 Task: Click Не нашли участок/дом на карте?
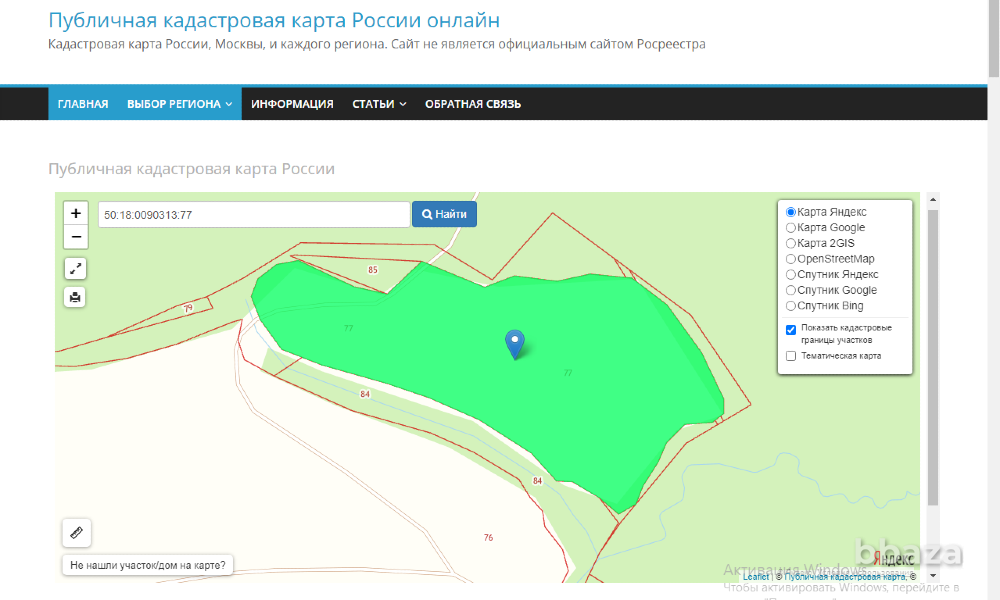click(x=148, y=564)
